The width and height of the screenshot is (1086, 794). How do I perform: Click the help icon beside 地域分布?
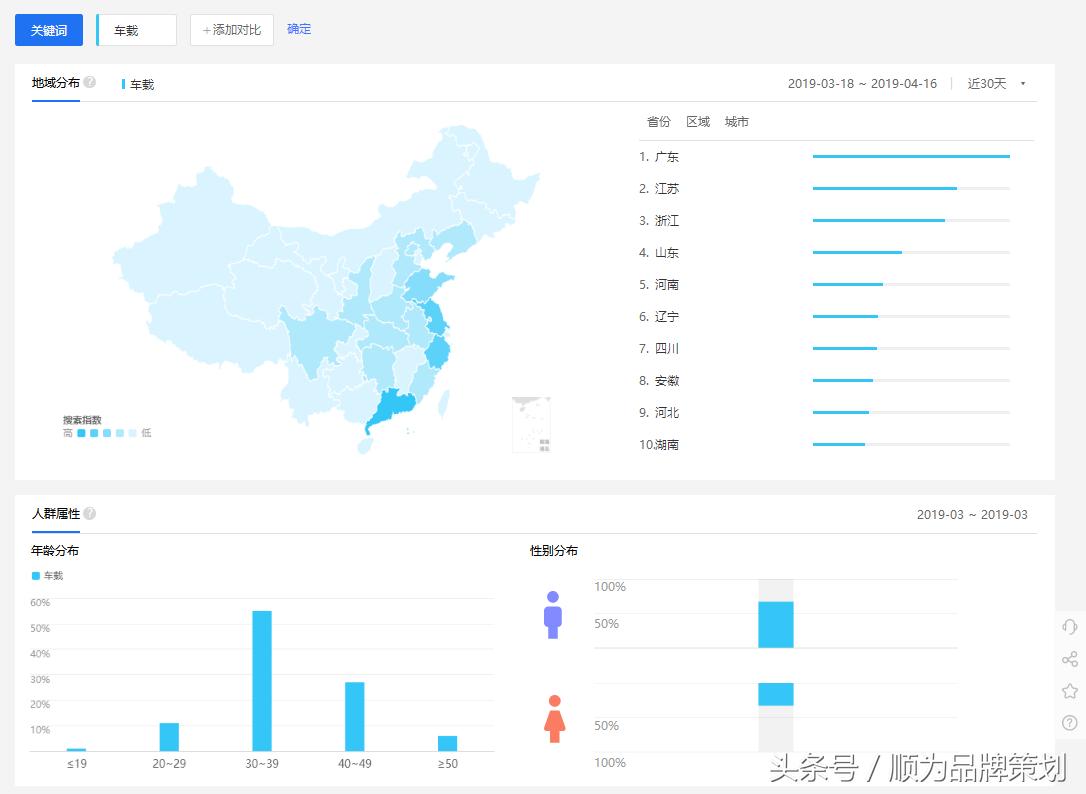[x=89, y=83]
